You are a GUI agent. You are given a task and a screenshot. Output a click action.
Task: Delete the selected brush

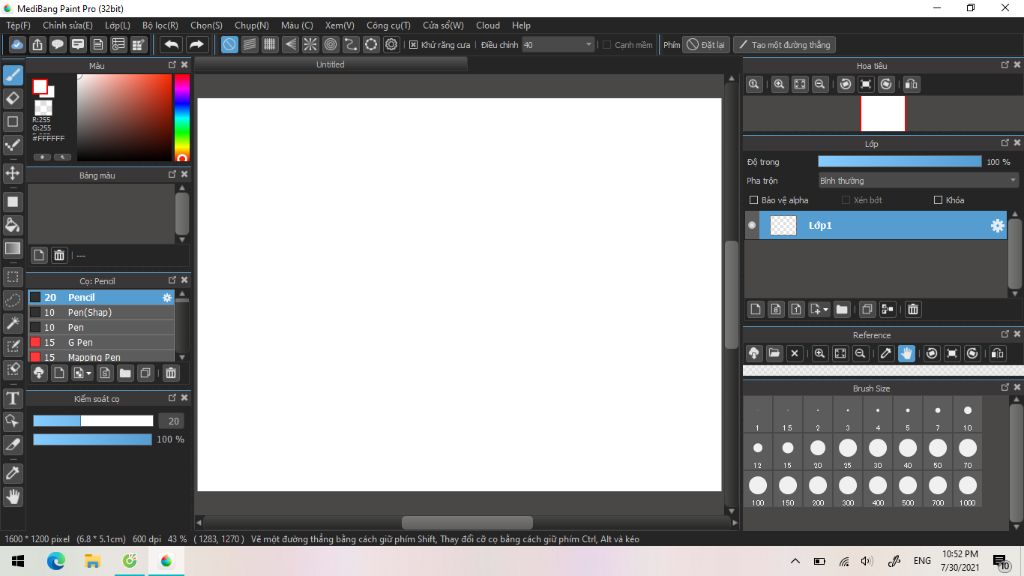[170, 373]
